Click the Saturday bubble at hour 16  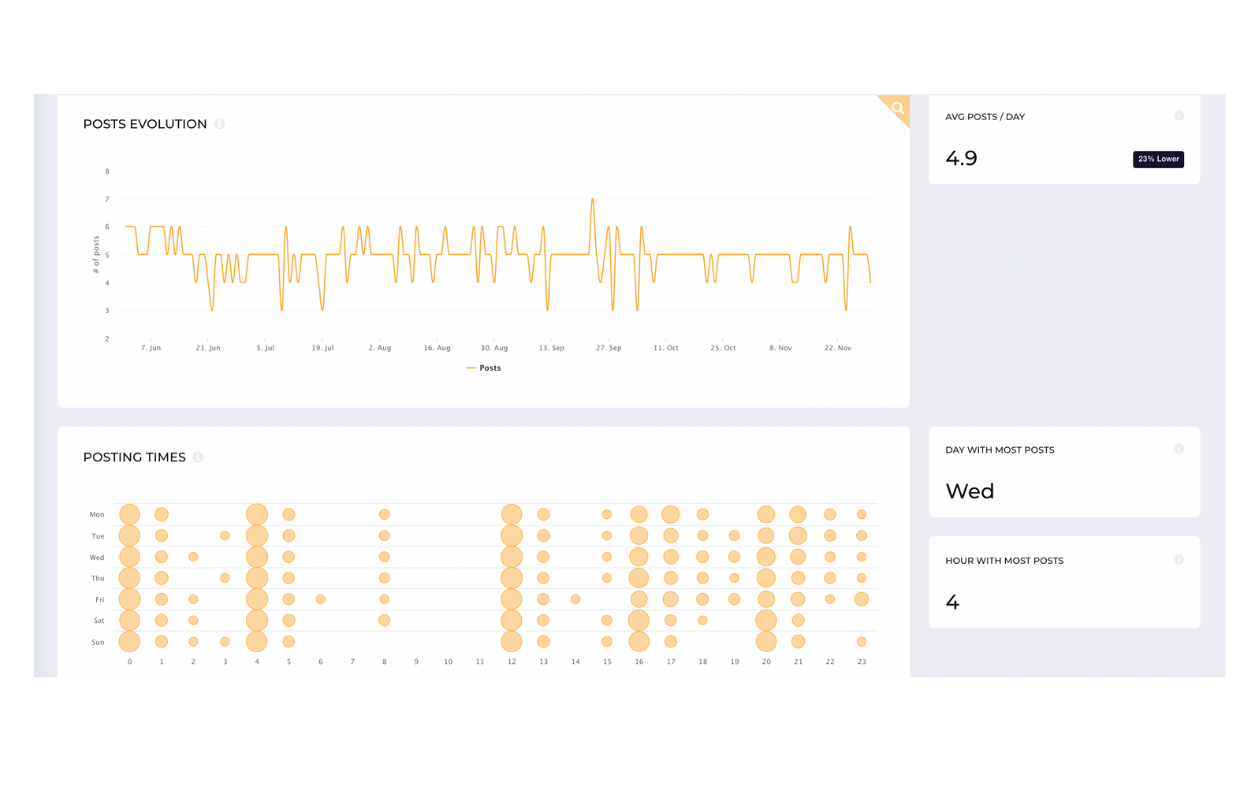pos(639,620)
